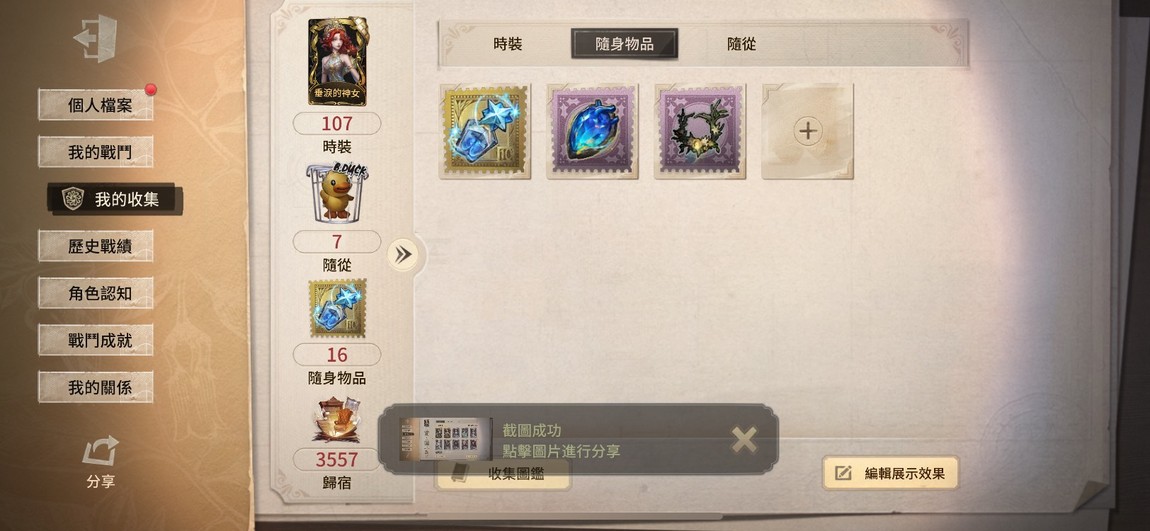Select the blue heart gem accessory
The image size is (1150, 531).
pyautogui.click(x=592, y=131)
